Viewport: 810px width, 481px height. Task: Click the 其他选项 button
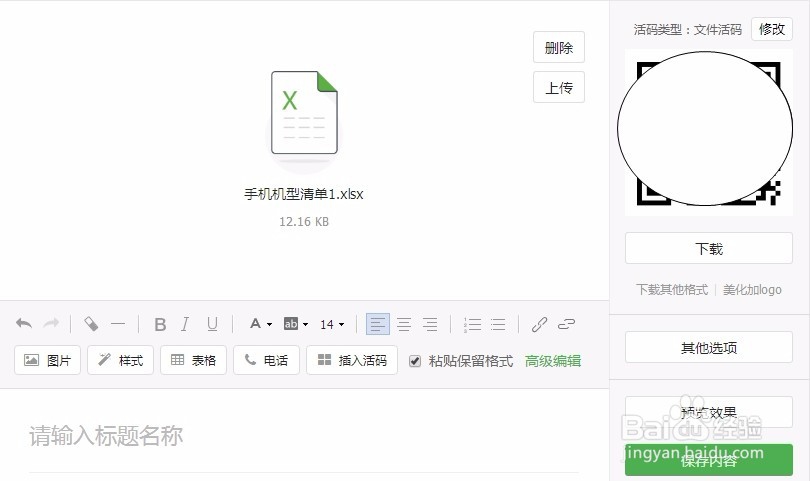[709, 347]
